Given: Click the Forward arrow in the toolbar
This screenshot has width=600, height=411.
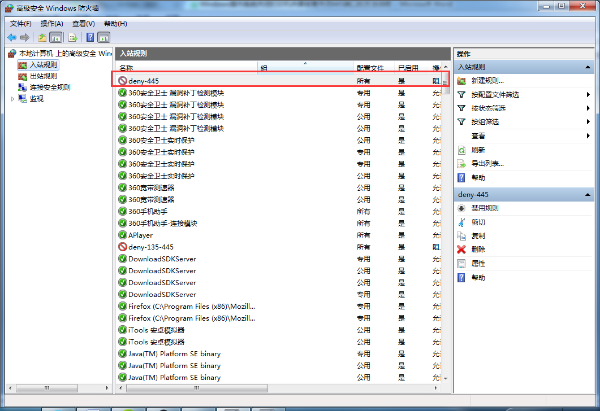Looking at the screenshot, I should click(x=24, y=38).
